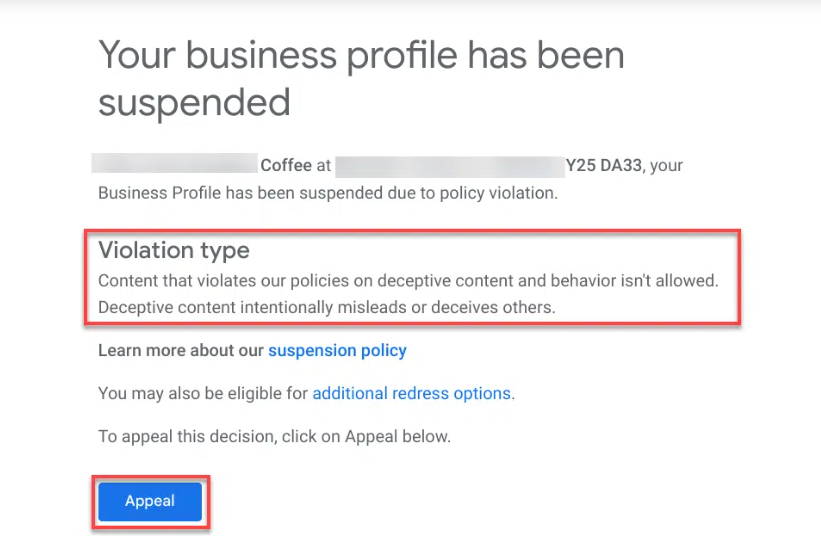Click the 'Learn more about our' text
Screen dimensions: 821x541
coord(180,350)
